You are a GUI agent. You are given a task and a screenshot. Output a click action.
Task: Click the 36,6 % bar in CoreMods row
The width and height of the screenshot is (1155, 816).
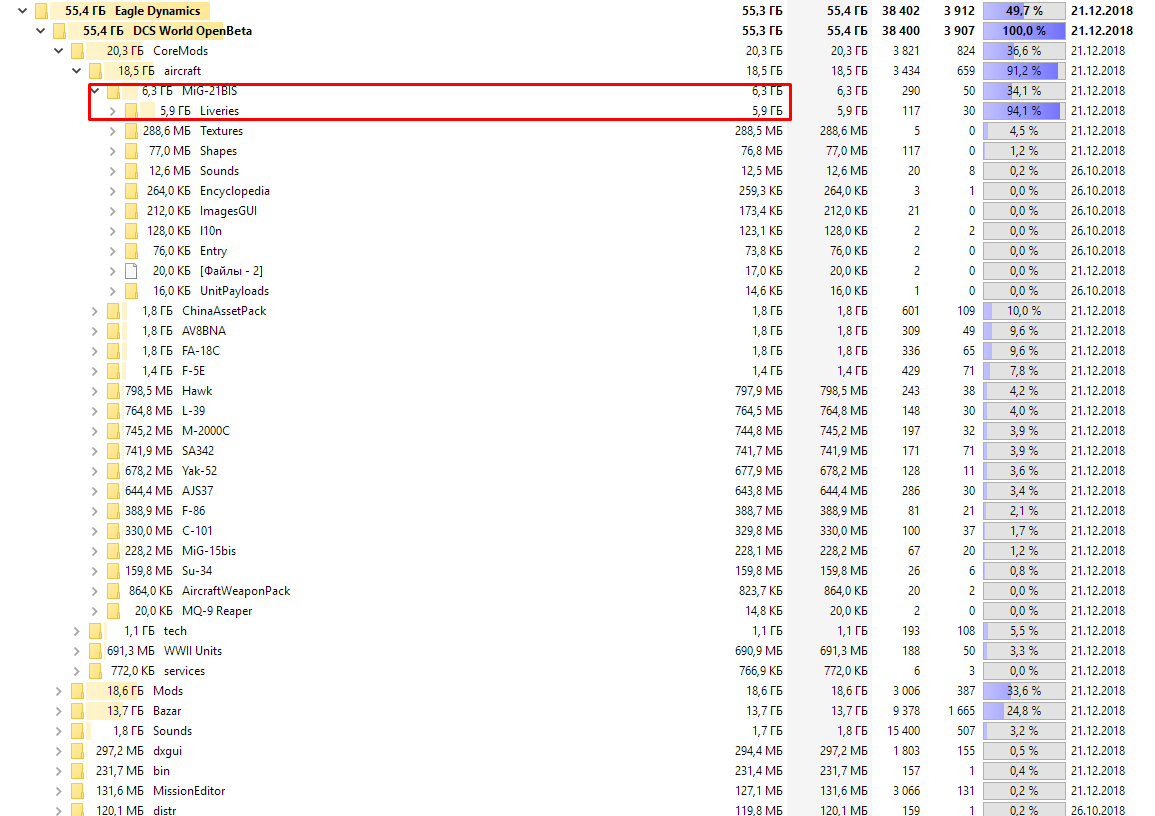click(x=1024, y=51)
